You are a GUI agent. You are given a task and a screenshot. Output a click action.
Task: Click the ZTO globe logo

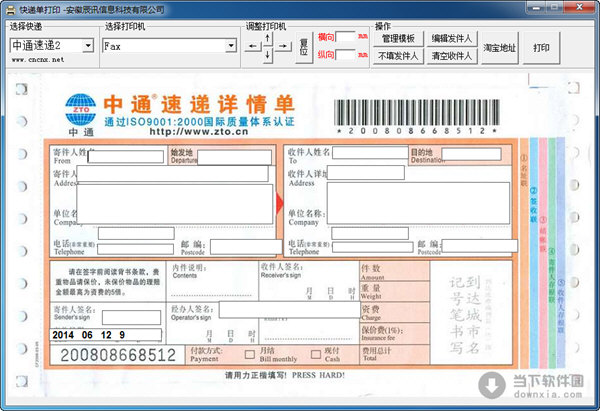point(80,109)
